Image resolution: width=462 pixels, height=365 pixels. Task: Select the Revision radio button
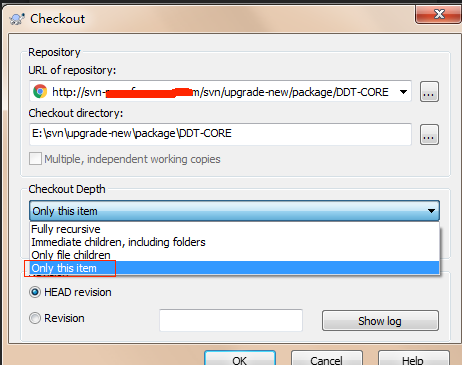(x=35, y=318)
